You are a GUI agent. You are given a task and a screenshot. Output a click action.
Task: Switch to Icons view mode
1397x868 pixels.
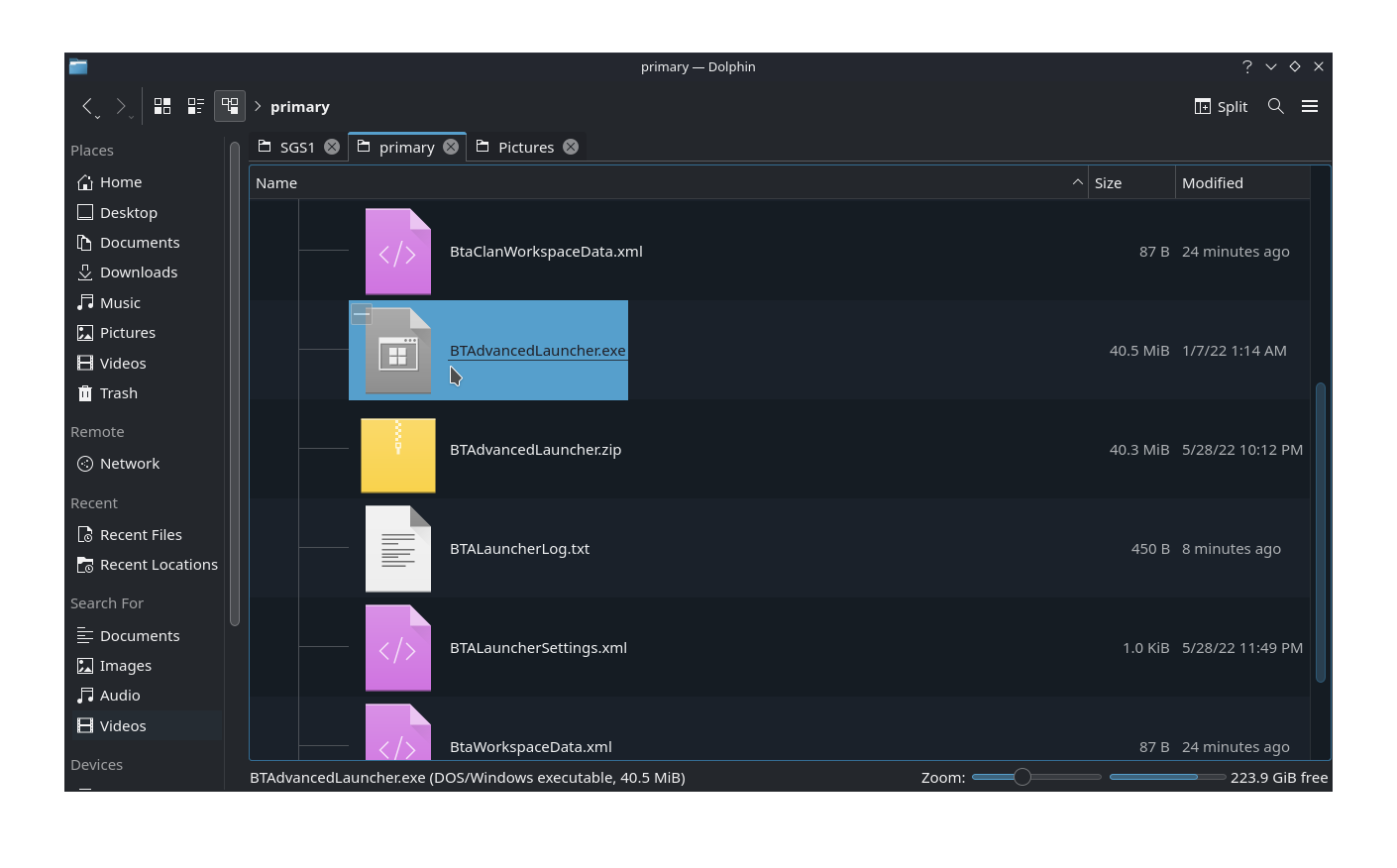pyautogui.click(x=162, y=106)
